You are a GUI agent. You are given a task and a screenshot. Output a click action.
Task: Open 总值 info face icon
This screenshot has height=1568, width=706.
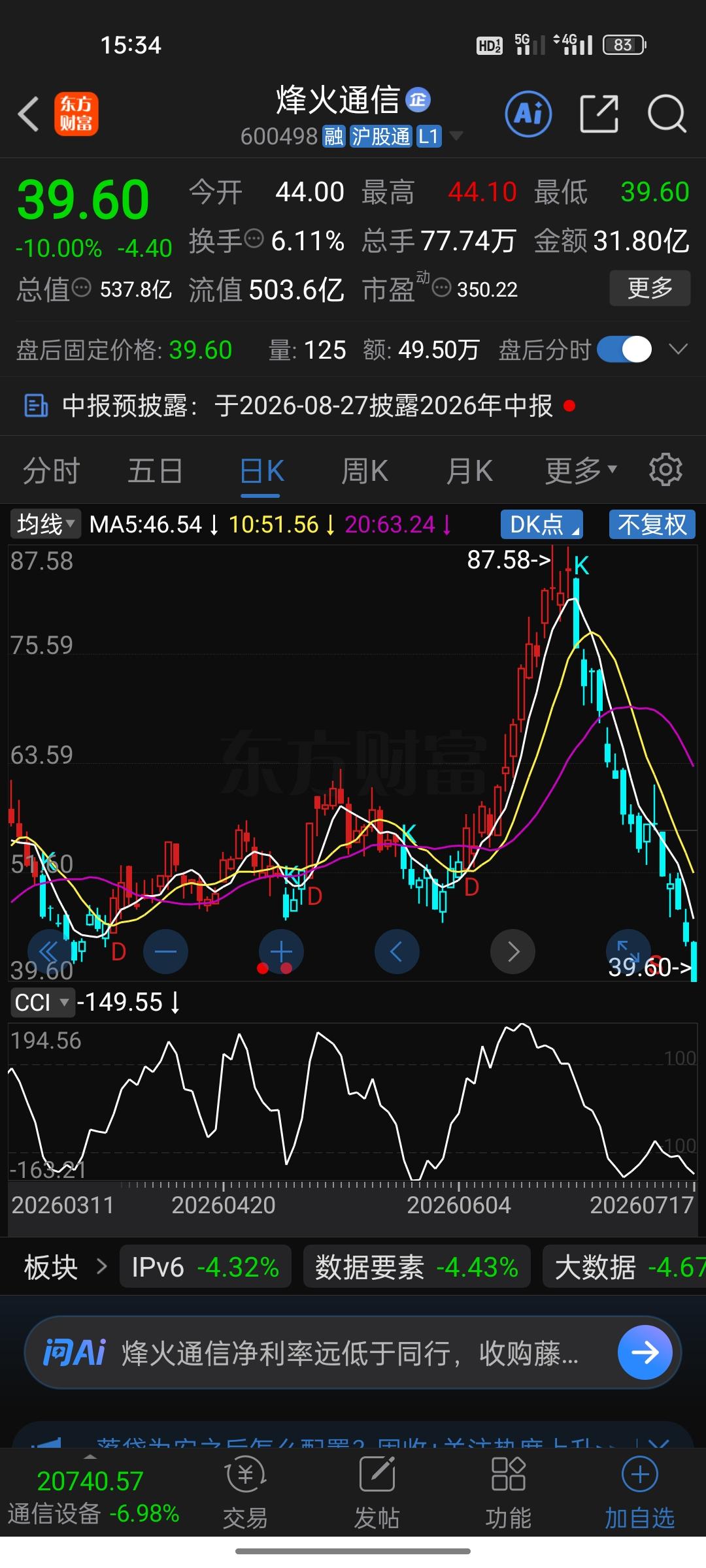pos(81,287)
